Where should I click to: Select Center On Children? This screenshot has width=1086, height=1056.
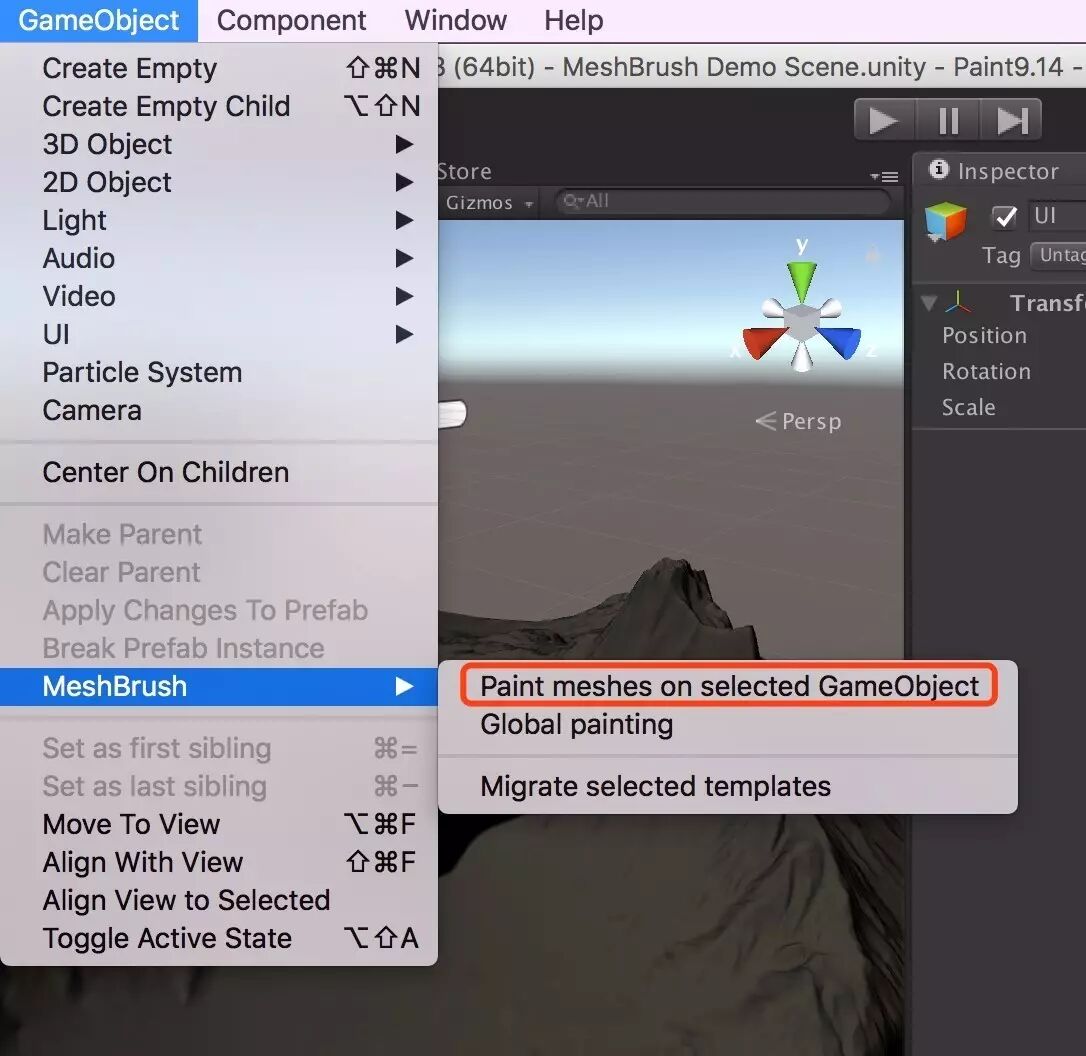pos(219,472)
